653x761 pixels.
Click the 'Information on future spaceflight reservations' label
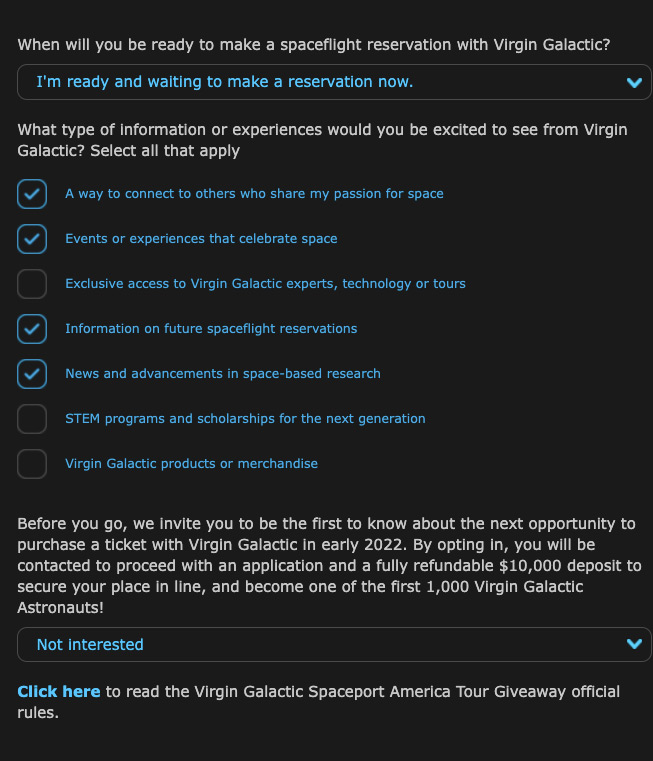[x=211, y=329]
